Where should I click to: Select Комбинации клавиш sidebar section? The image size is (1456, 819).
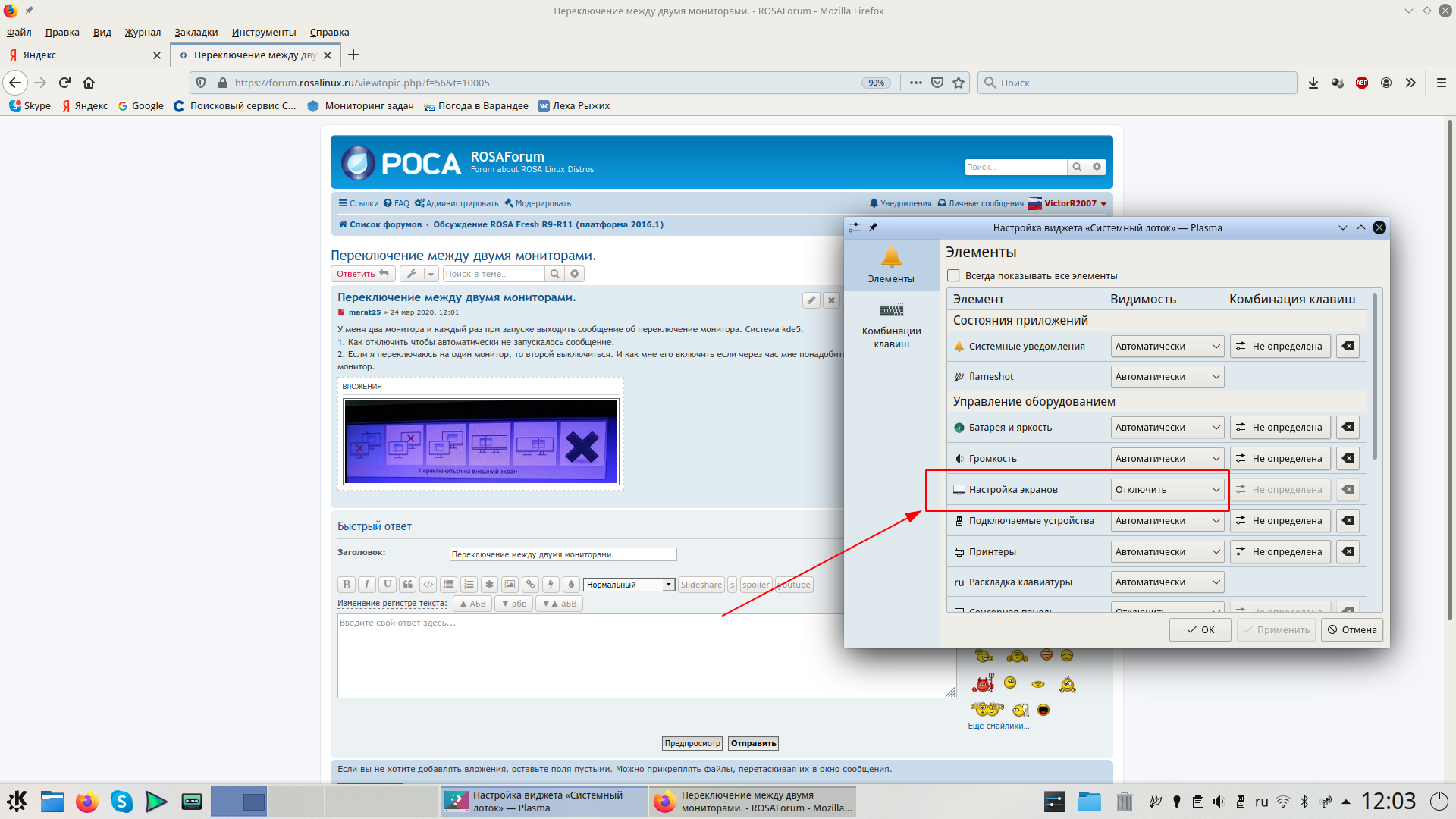[x=891, y=326]
